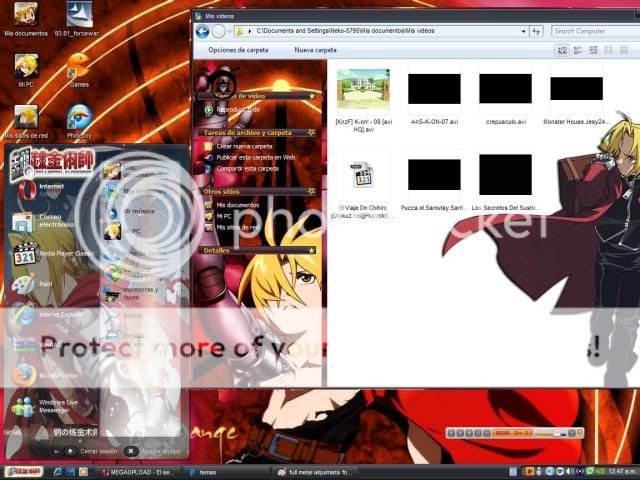Open the Mi PC desktop icon
The height and width of the screenshot is (480, 640).
point(26,71)
